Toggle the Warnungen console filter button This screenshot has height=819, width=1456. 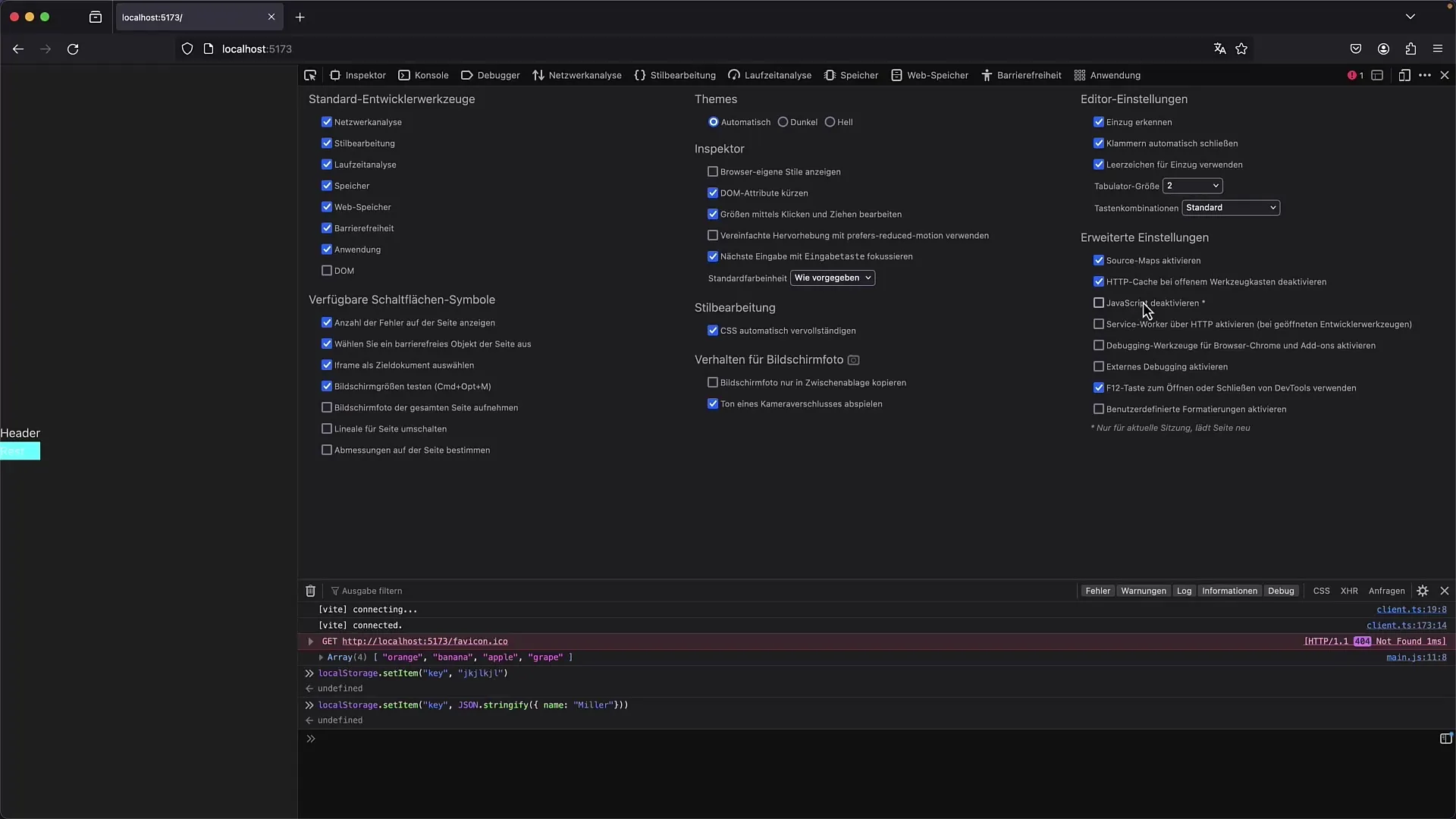point(1144,591)
